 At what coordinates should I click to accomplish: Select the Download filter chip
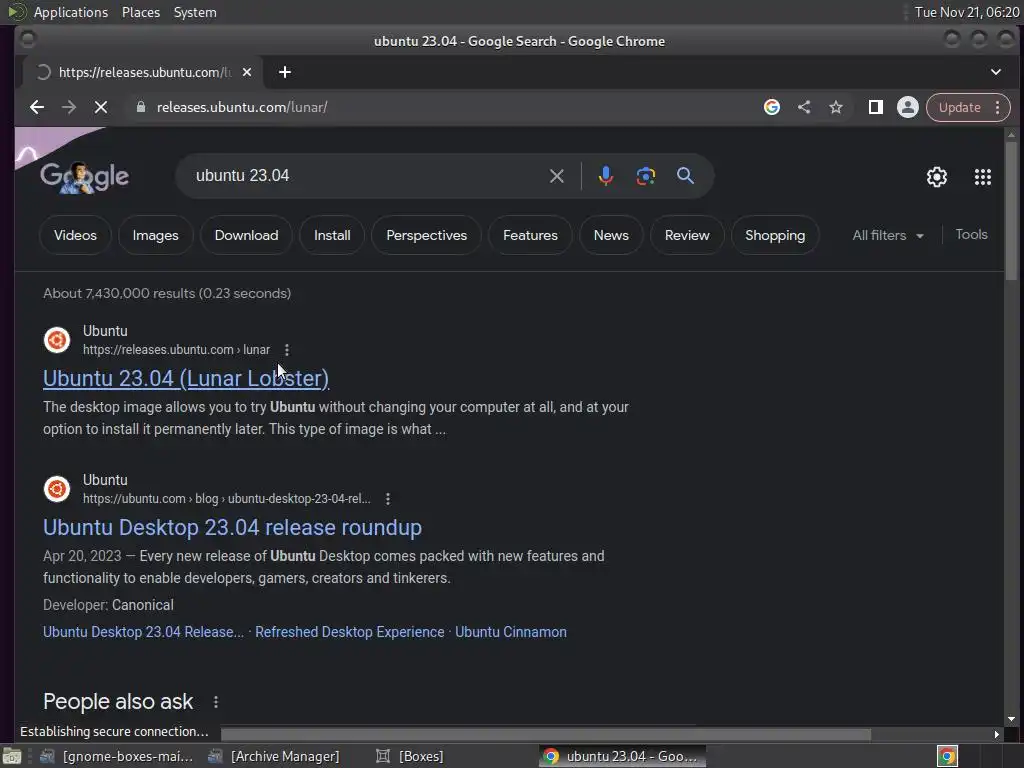[246, 235]
